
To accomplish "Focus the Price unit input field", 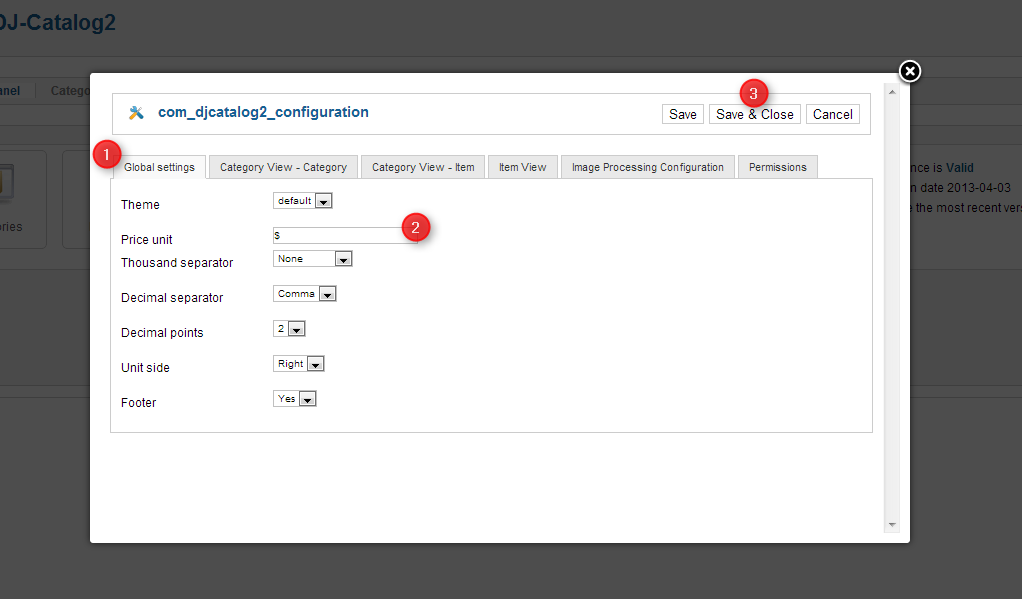I will [x=344, y=235].
